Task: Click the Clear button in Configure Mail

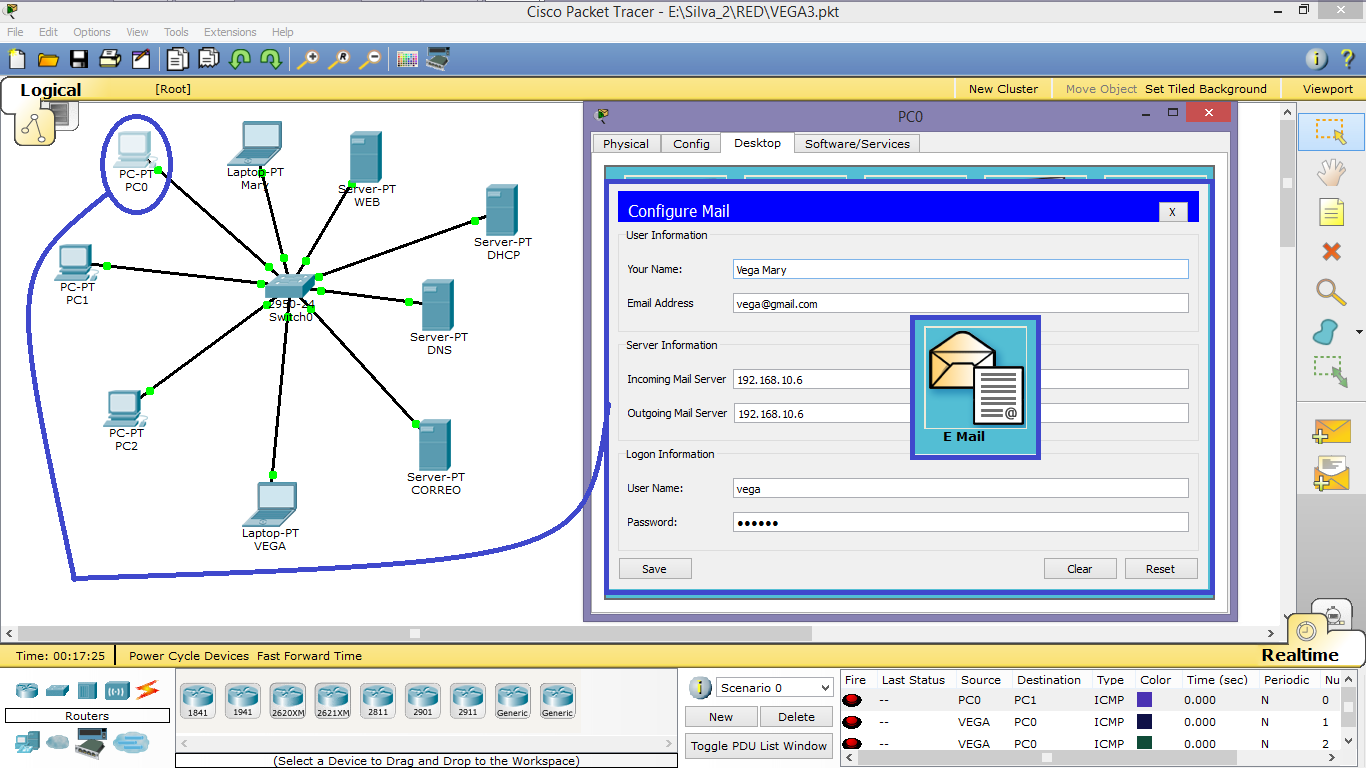Action: point(1080,569)
